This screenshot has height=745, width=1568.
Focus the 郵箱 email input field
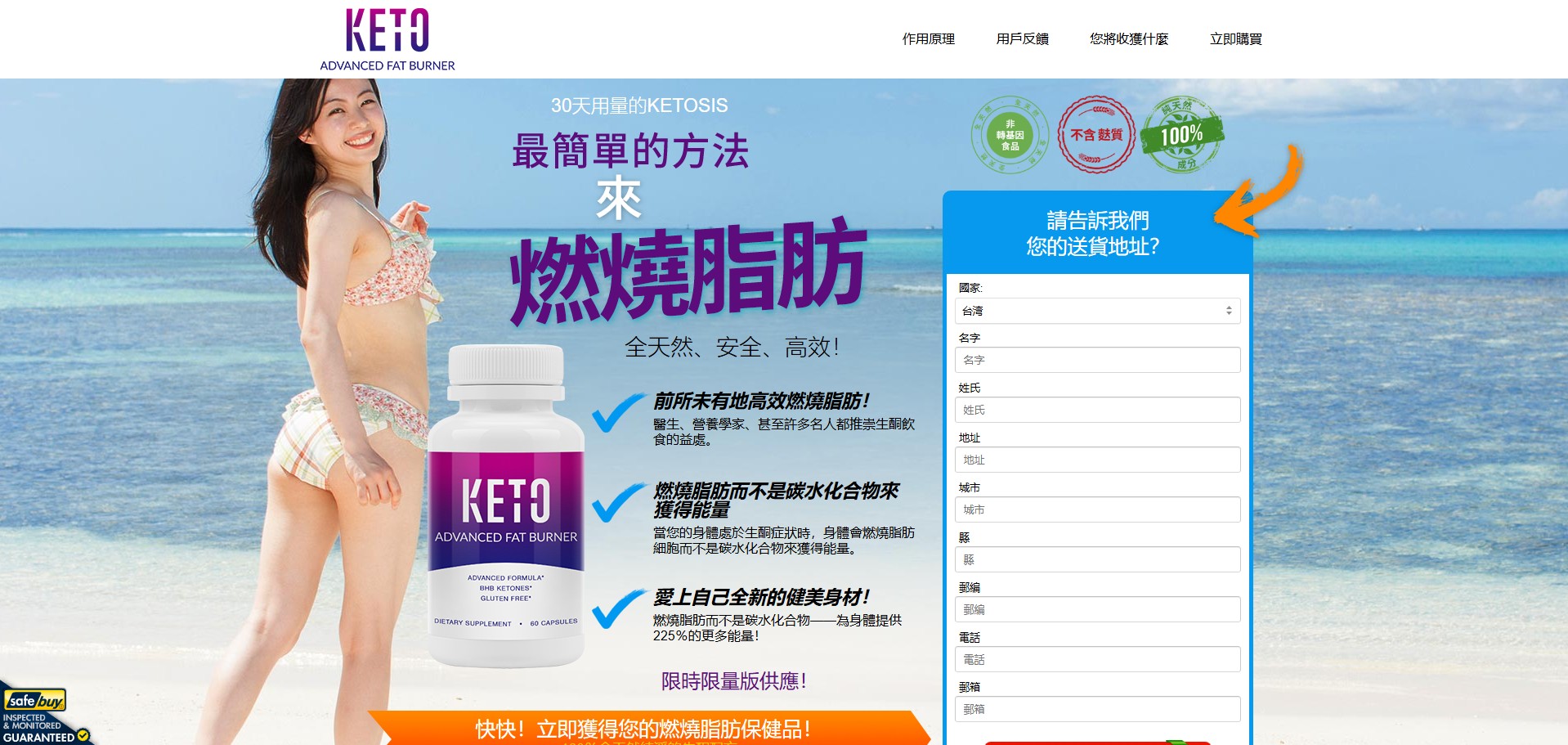(x=1097, y=709)
